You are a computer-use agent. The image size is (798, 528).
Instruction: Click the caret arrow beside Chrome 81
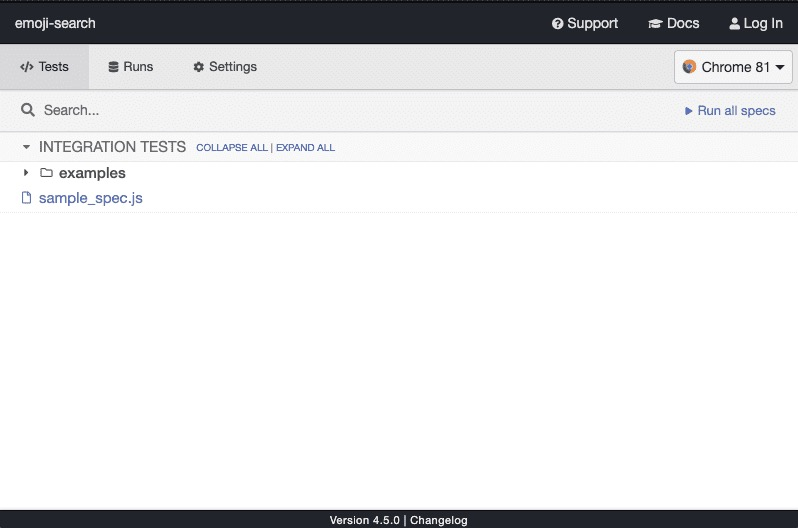pos(780,67)
